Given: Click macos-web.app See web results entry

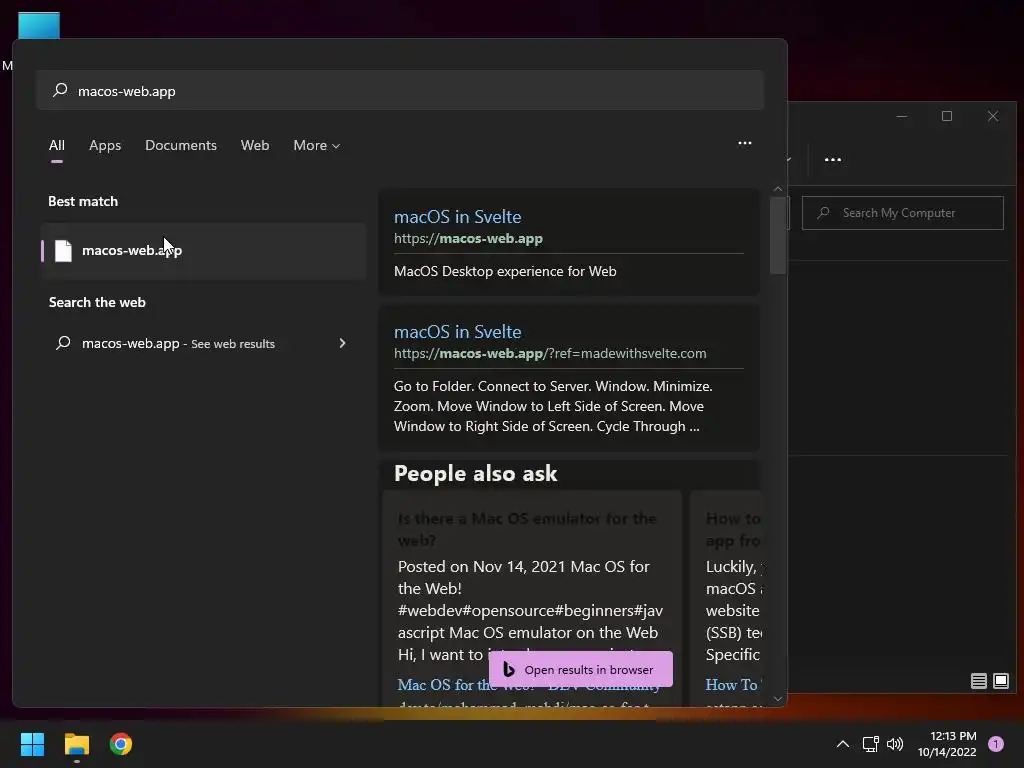Looking at the screenshot, I should click(x=203, y=343).
